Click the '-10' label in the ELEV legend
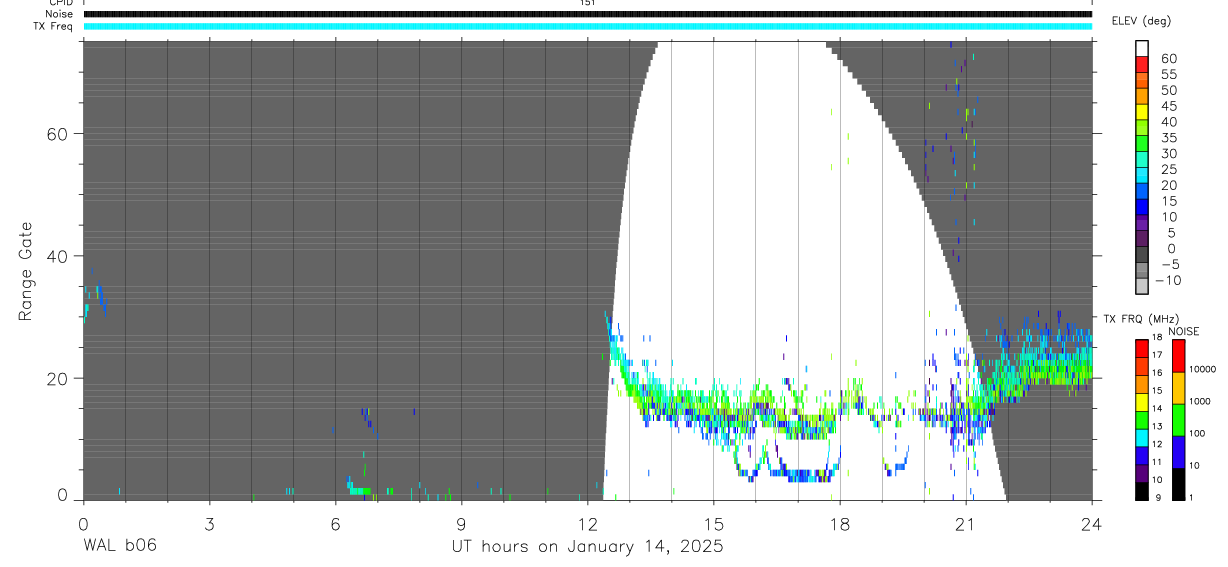The width and height of the screenshot is (1228, 567). click(x=1169, y=280)
